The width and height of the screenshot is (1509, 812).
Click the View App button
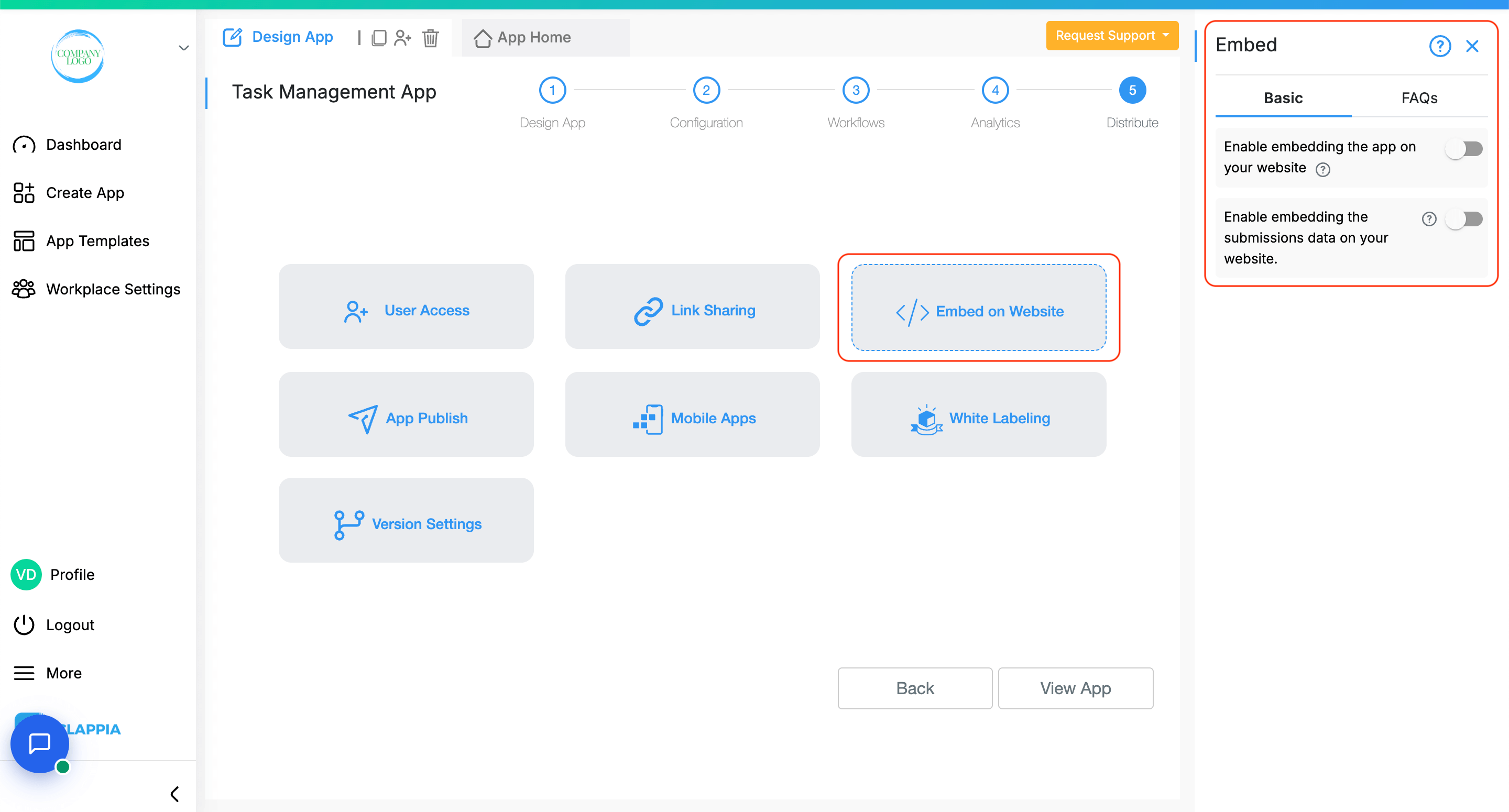(1076, 688)
